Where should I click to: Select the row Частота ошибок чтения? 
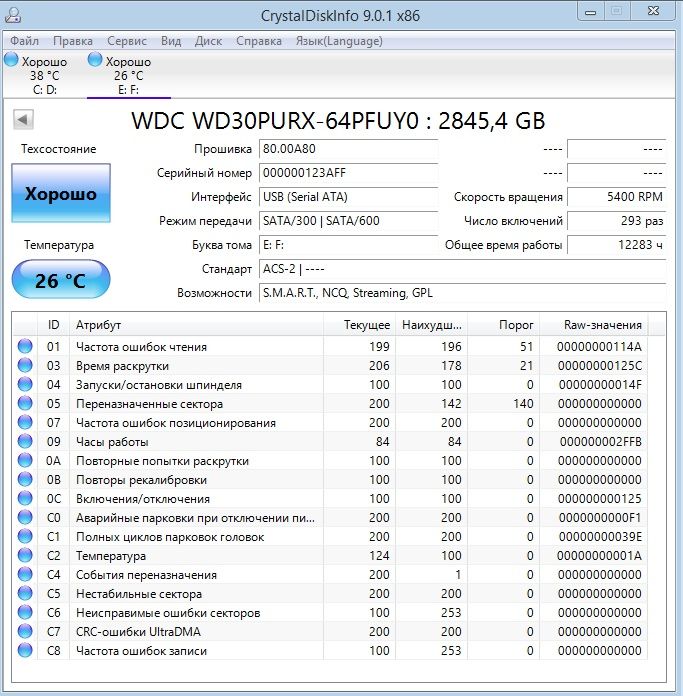[330, 346]
